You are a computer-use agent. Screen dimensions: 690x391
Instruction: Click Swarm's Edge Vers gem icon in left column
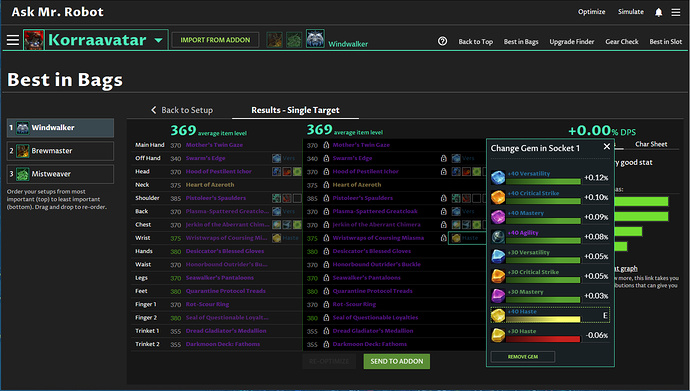click(276, 158)
